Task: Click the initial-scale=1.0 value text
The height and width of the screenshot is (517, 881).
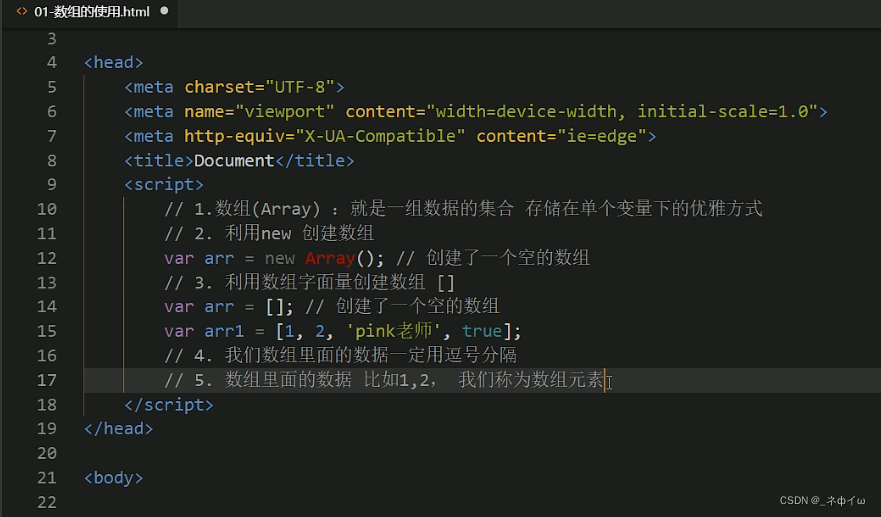Action: click(723, 111)
